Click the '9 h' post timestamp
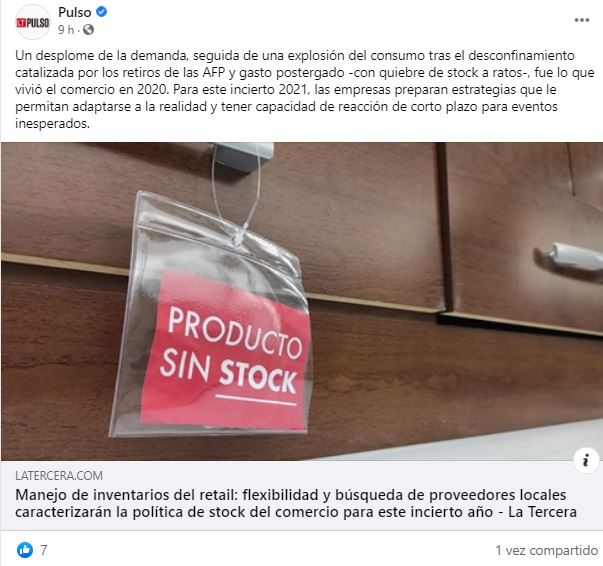The height and width of the screenshot is (566, 603). coord(66,30)
